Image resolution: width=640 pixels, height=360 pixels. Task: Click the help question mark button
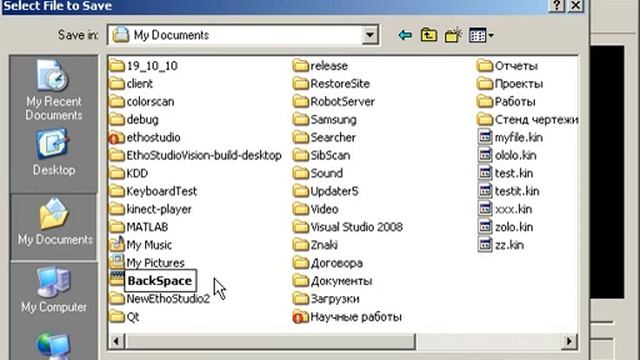[557, 5]
